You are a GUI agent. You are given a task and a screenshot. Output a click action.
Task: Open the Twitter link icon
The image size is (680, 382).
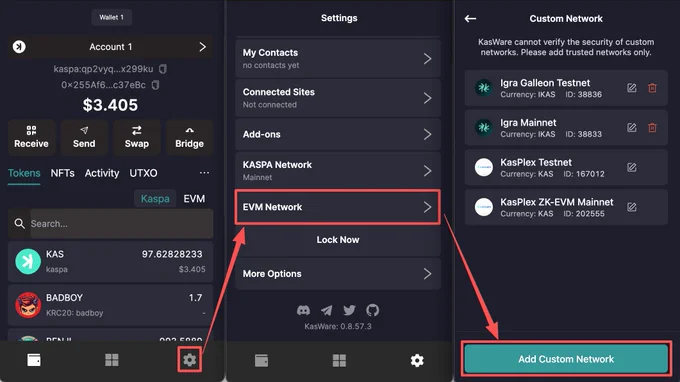(350, 310)
